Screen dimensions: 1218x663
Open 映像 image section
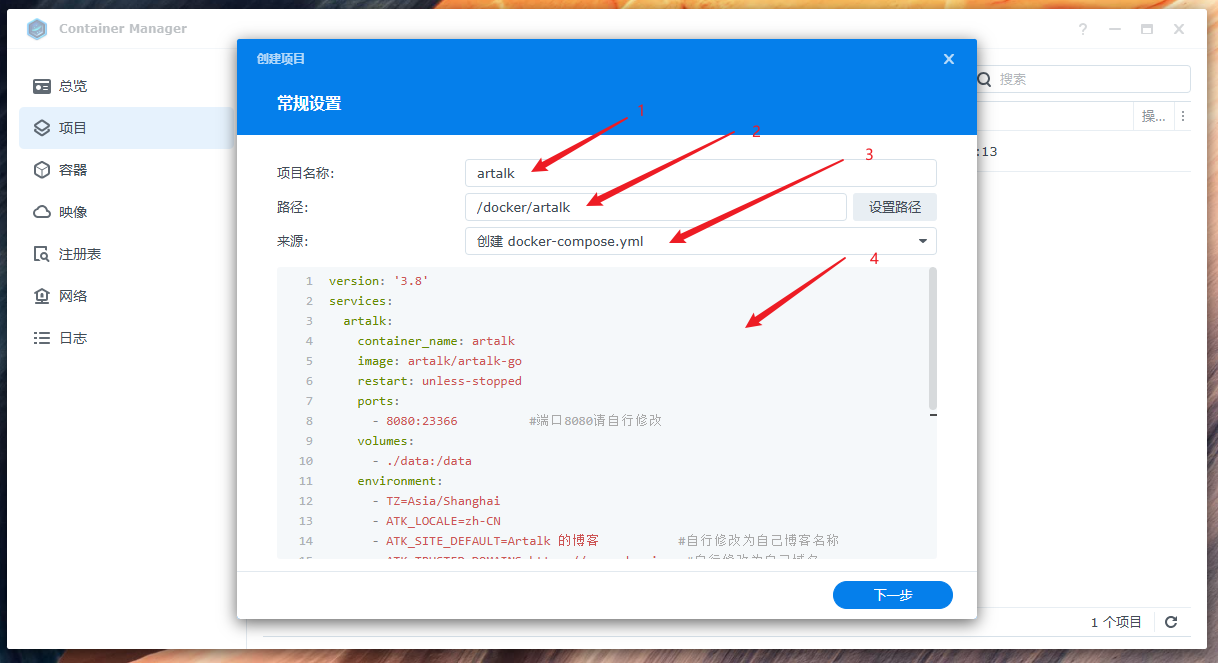(126, 212)
